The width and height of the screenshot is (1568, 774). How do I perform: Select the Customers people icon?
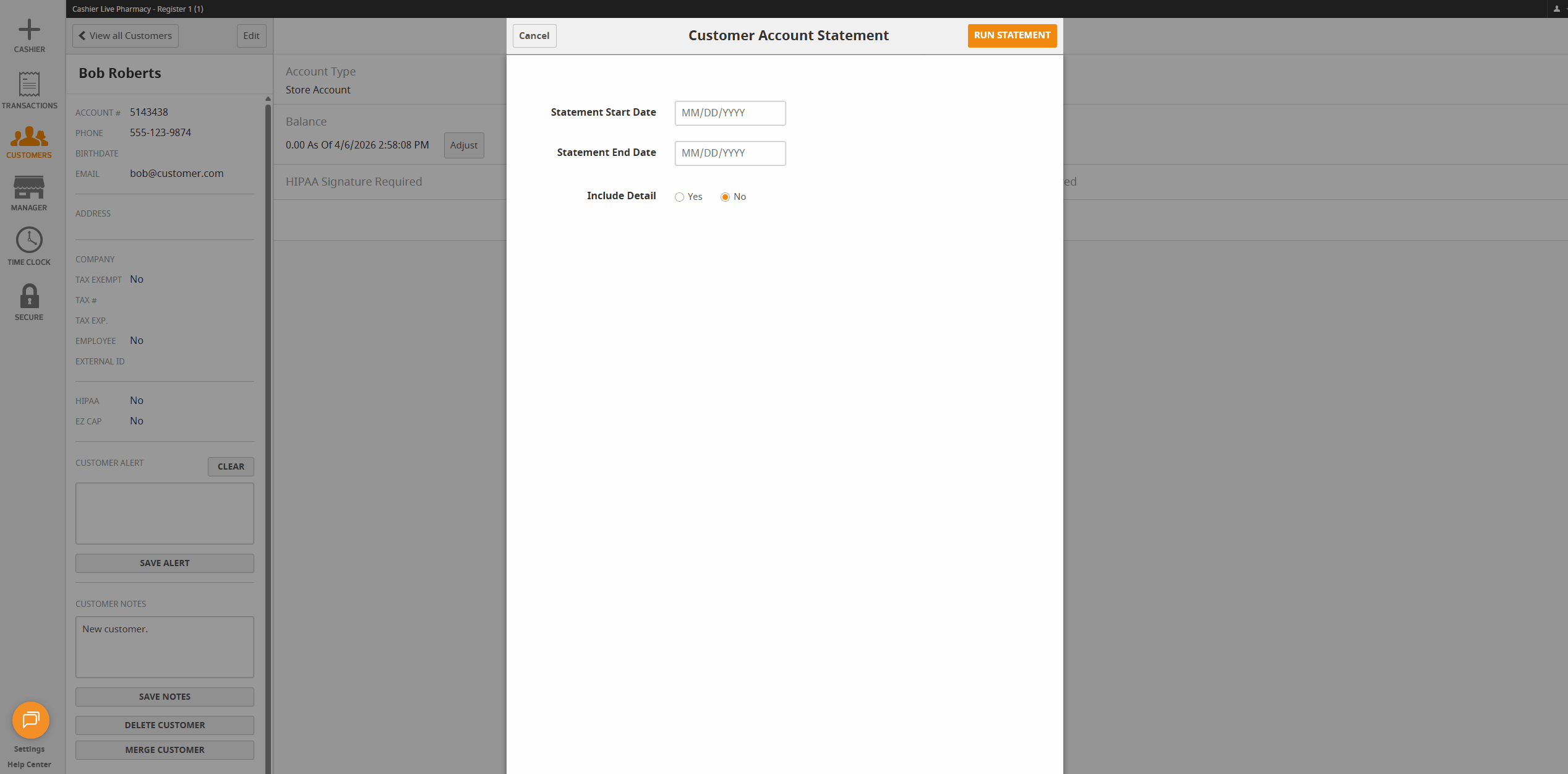pyautogui.click(x=29, y=137)
